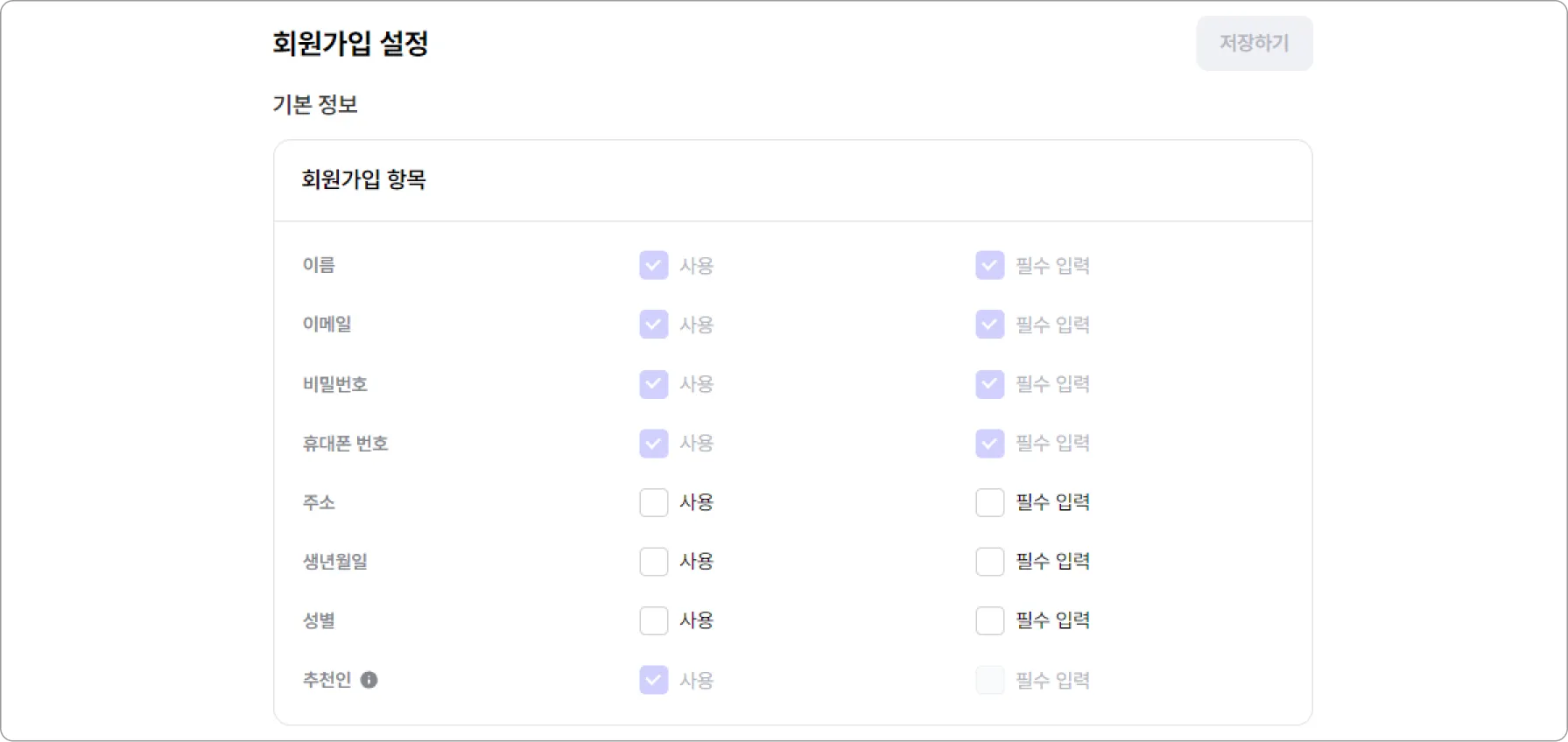Enable 사용 checkbox for 주소
Screen dimensions: 1568x742
654,502
